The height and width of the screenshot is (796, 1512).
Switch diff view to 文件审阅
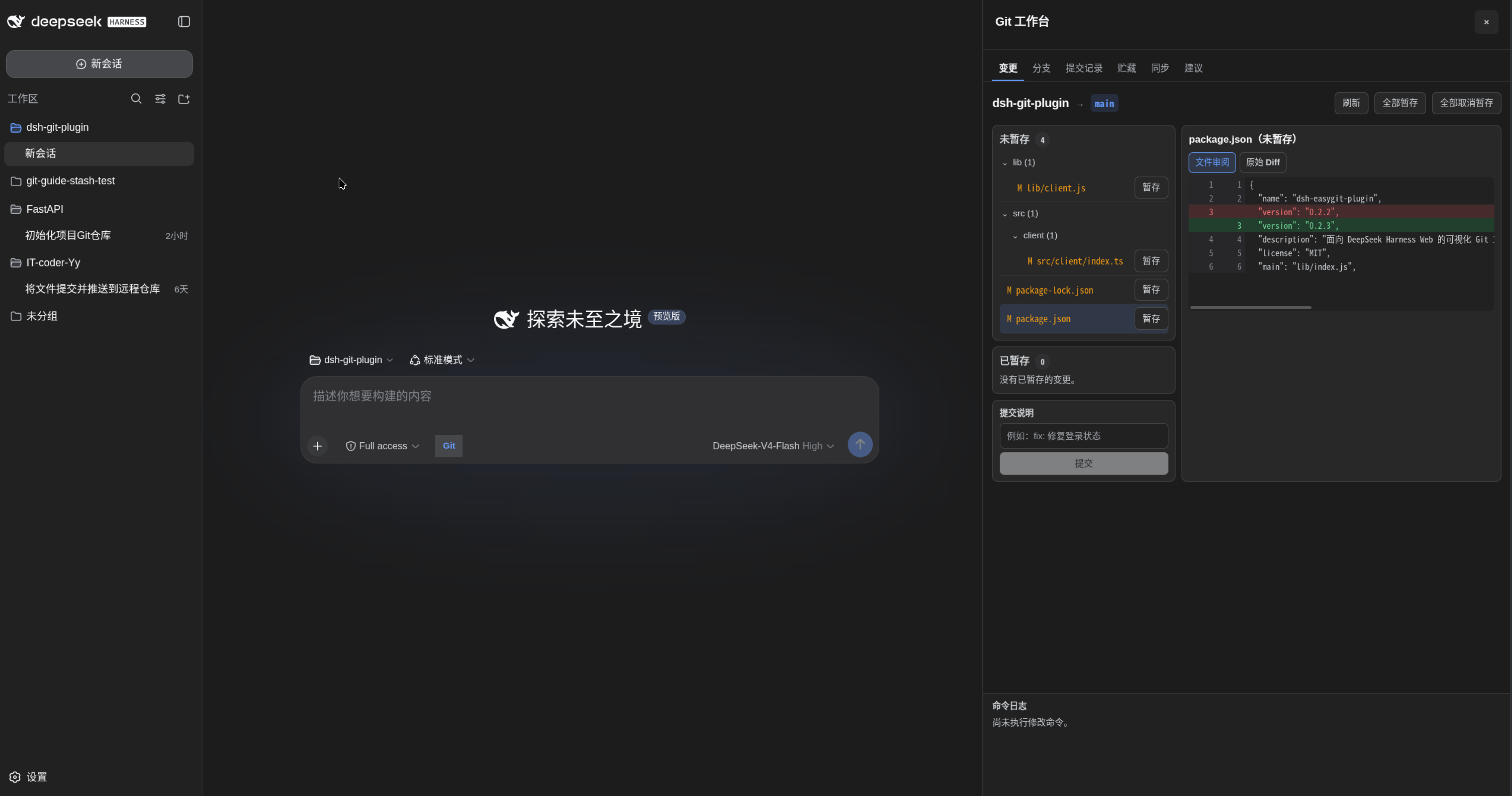tap(1212, 163)
